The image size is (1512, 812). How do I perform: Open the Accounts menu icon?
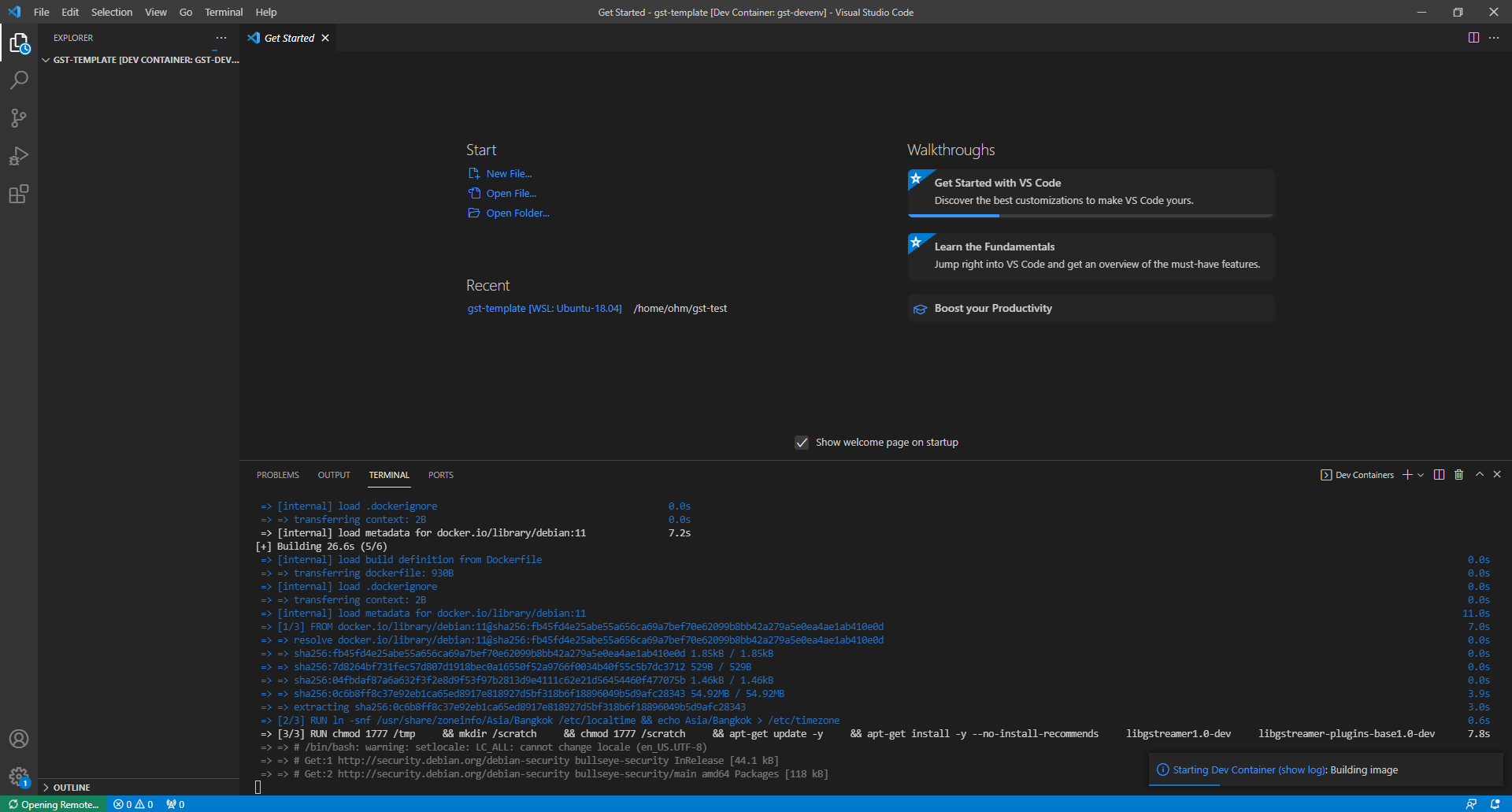click(19, 739)
